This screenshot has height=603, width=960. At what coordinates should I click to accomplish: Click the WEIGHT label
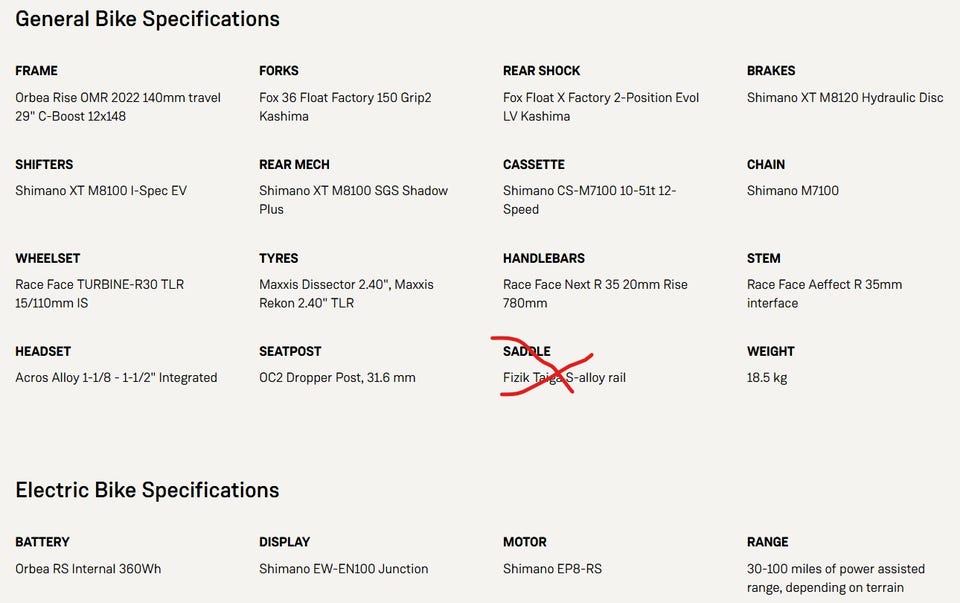tap(771, 351)
